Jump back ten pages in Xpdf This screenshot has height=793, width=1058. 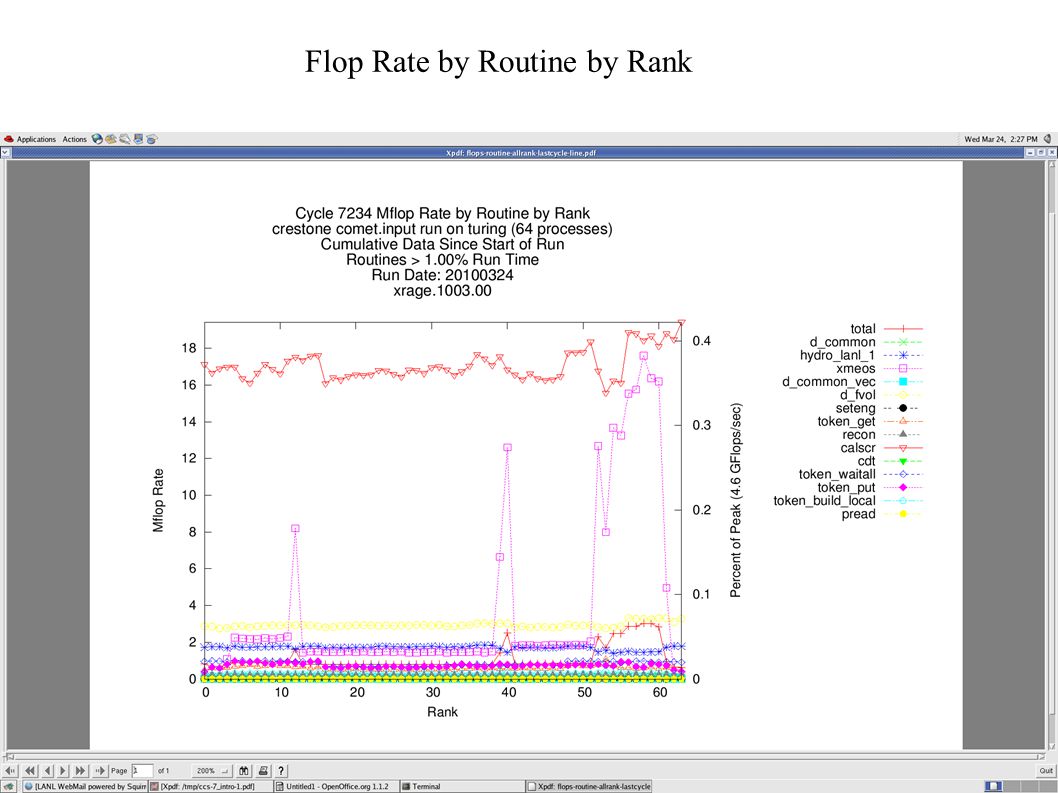click(30, 770)
